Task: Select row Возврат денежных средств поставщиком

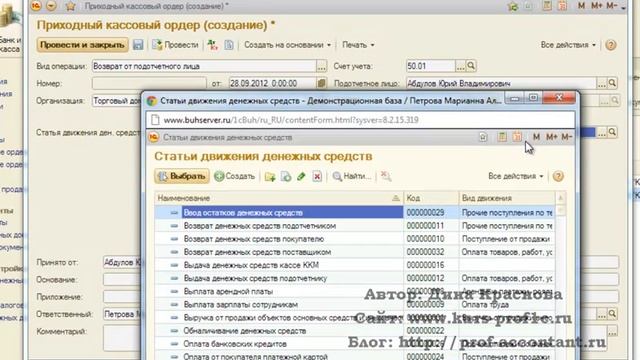Action: point(355,252)
